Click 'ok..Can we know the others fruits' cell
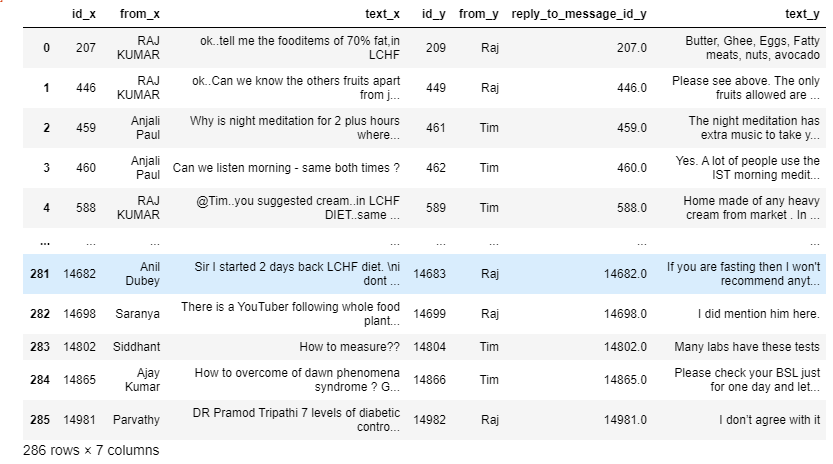Viewport: 833px width, 464px height. tap(296, 88)
